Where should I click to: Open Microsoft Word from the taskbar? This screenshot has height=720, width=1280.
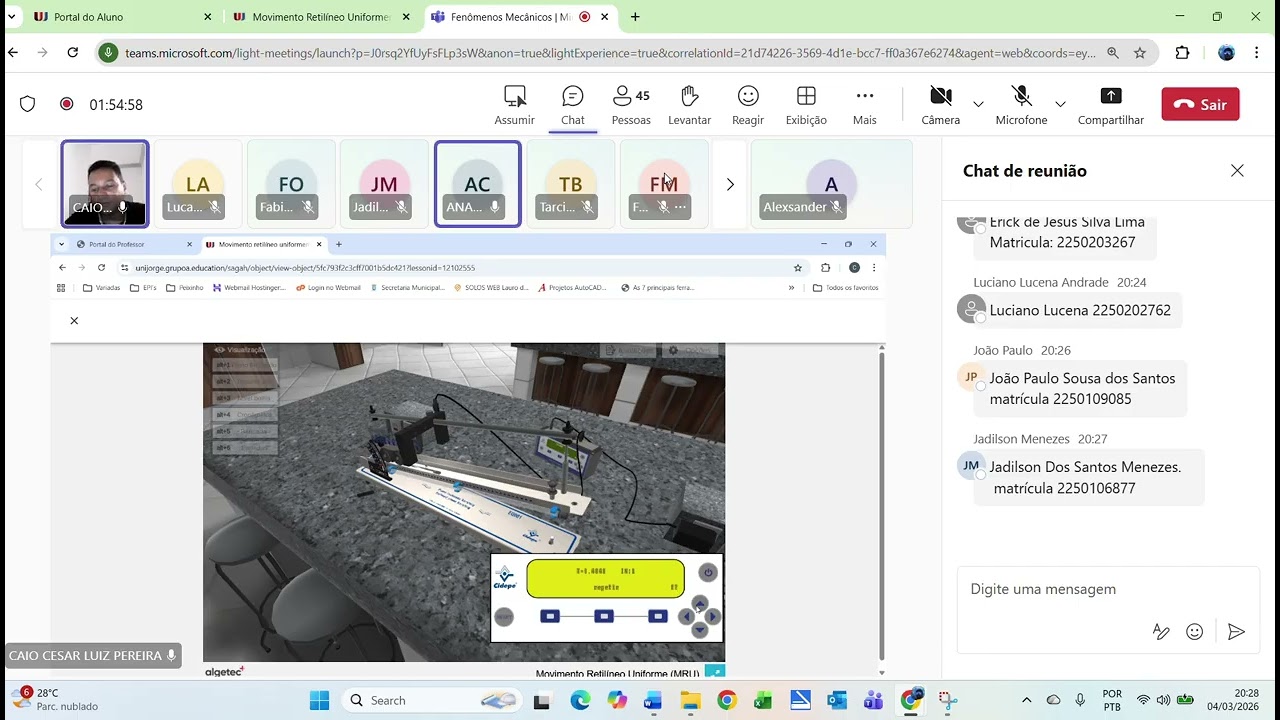click(x=653, y=700)
